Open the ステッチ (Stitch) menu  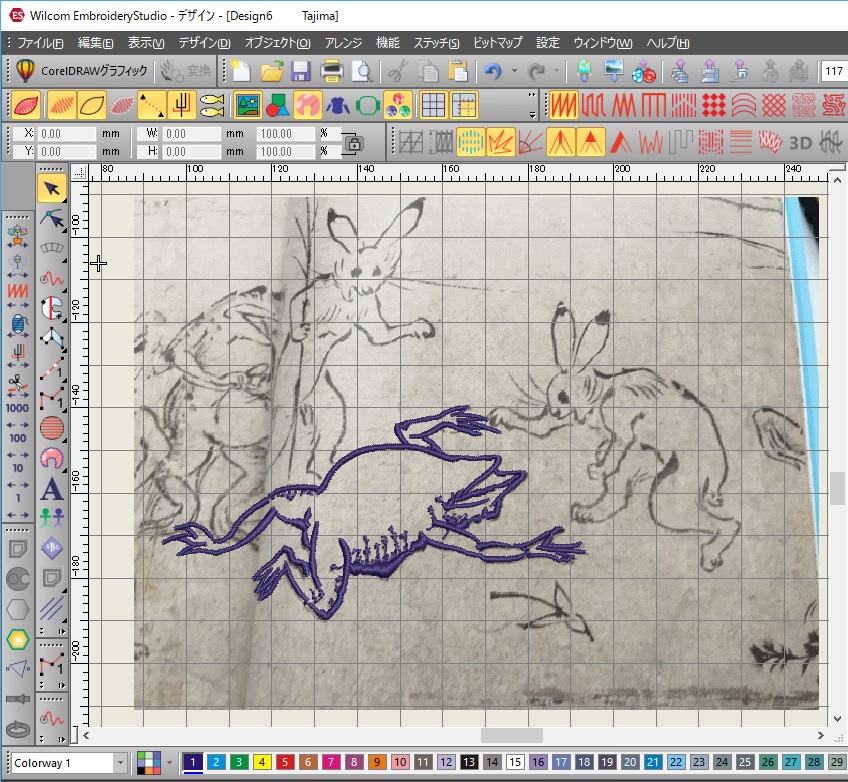pos(436,43)
